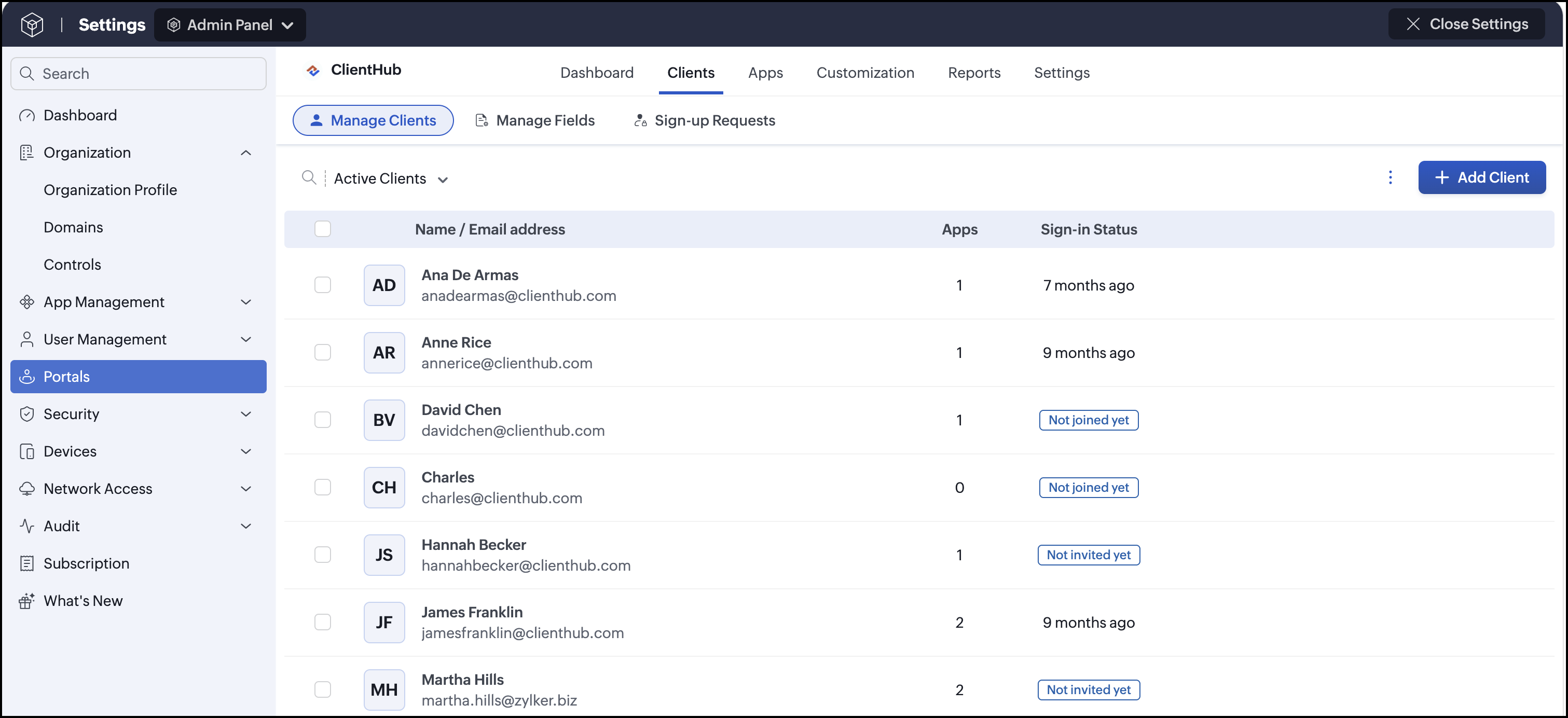Open Controls in sidebar
This screenshot has width=1568, height=718.
pos(73,265)
